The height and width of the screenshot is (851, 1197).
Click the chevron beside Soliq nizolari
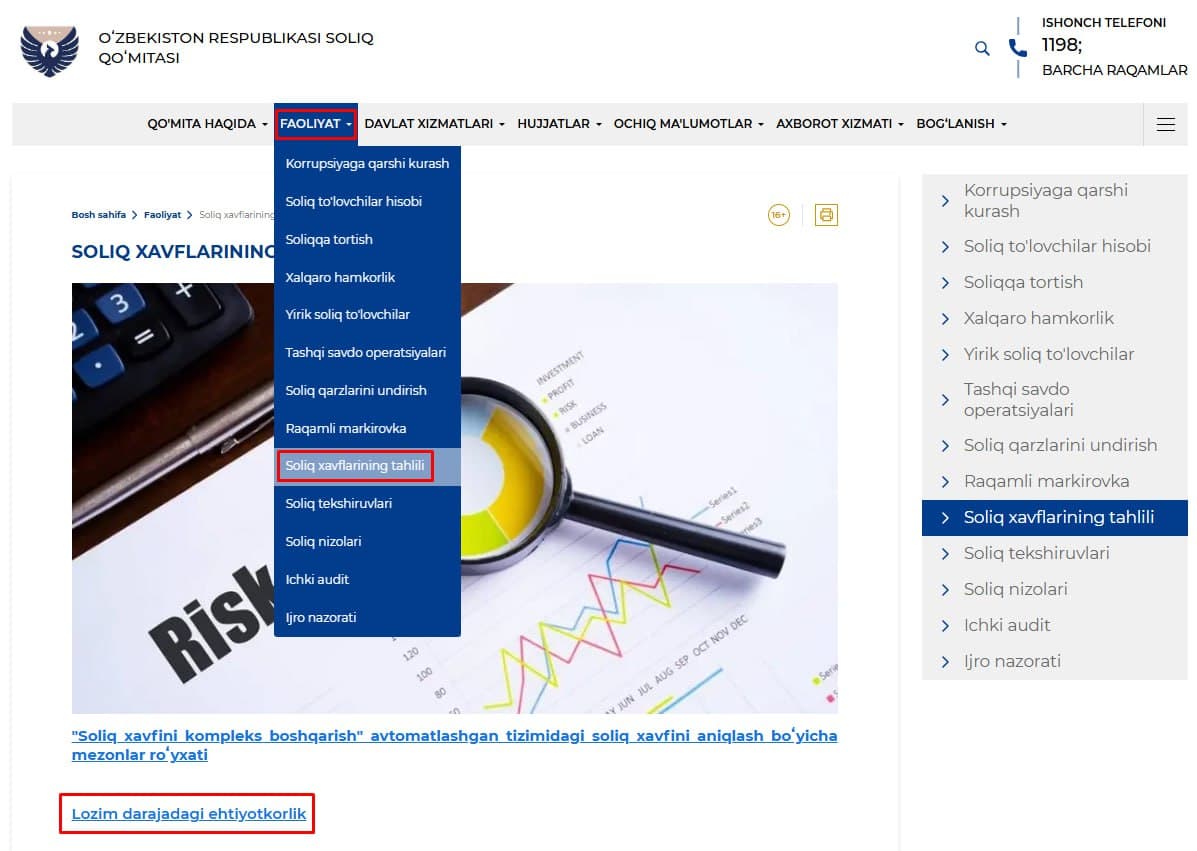pos(945,589)
